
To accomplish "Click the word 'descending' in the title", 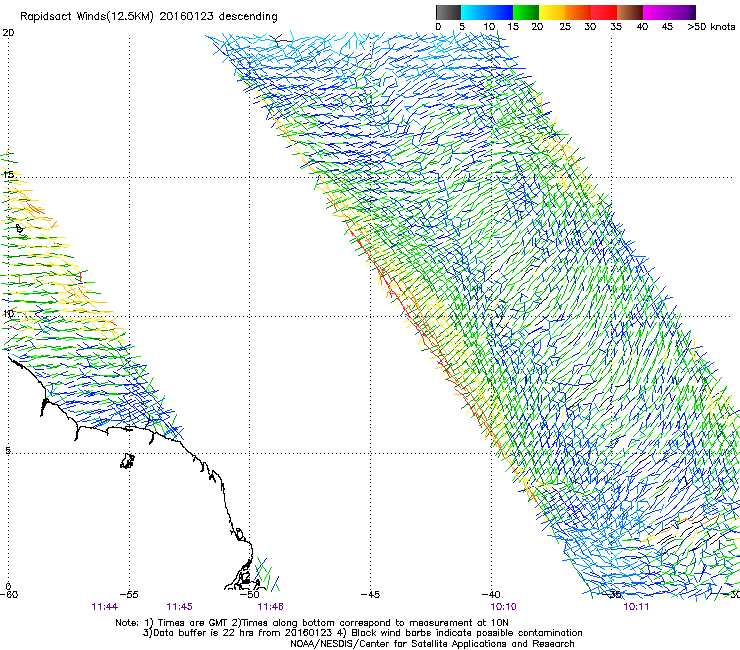I will click(248, 17).
